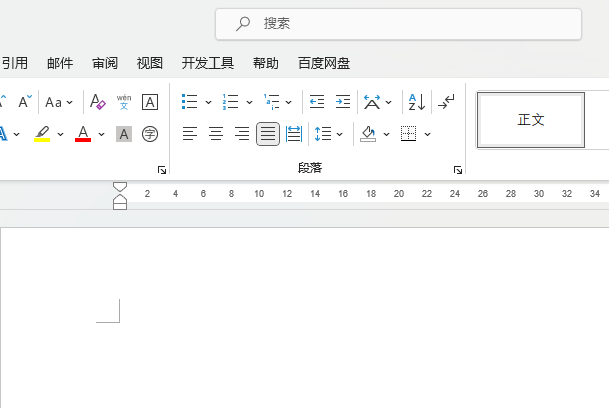Expand highlight color dropdown arrow
This screenshot has height=408, width=609.
click(60, 134)
